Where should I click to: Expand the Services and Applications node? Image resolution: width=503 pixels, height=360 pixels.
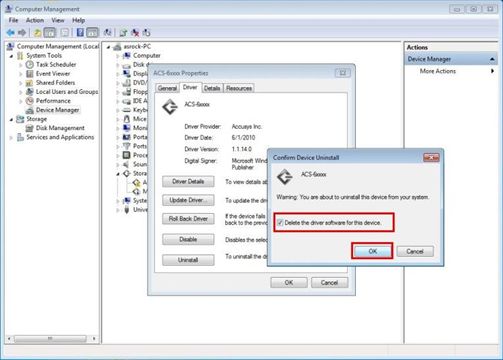click(11, 137)
